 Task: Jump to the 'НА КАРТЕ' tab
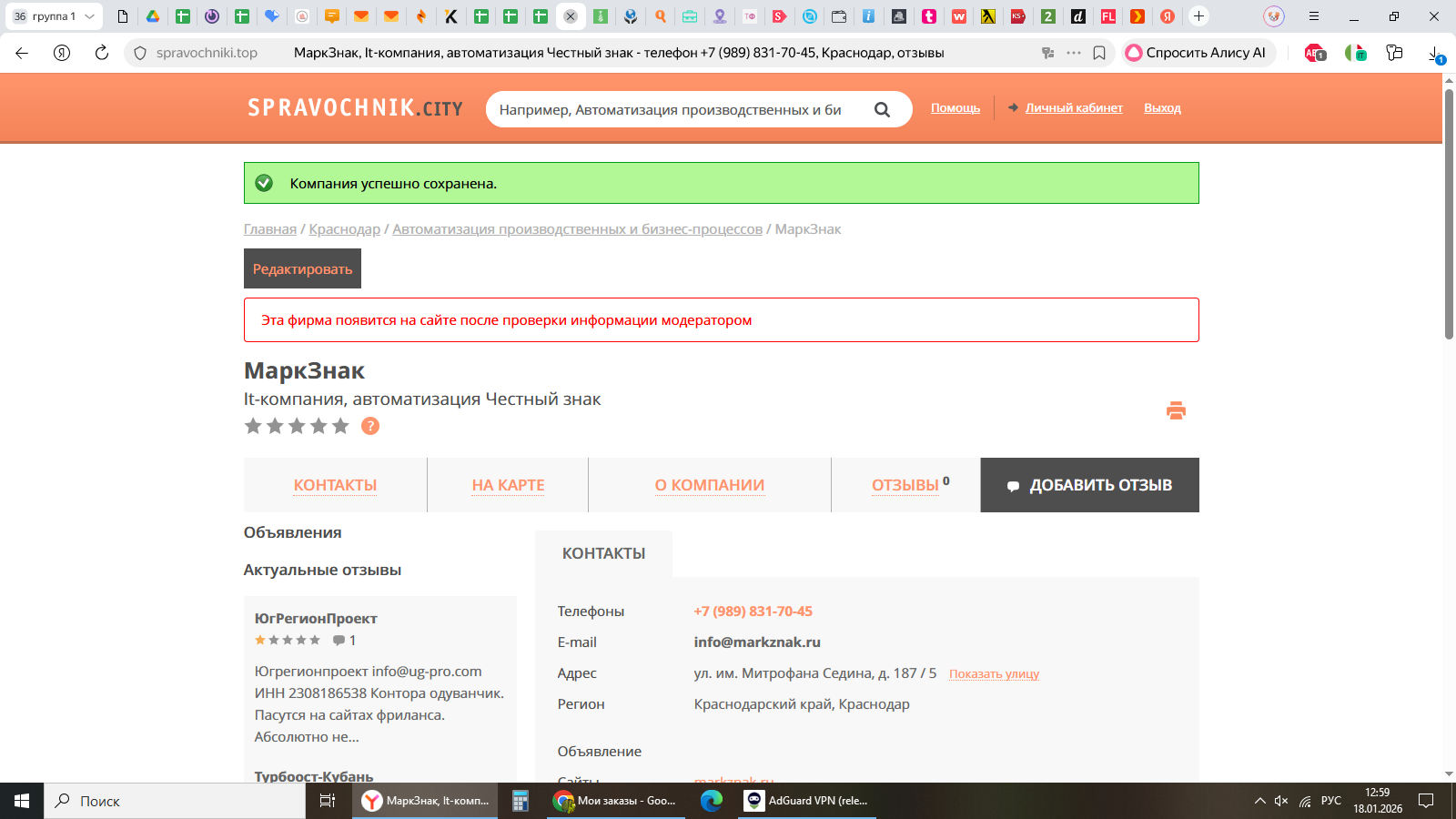coord(508,485)
